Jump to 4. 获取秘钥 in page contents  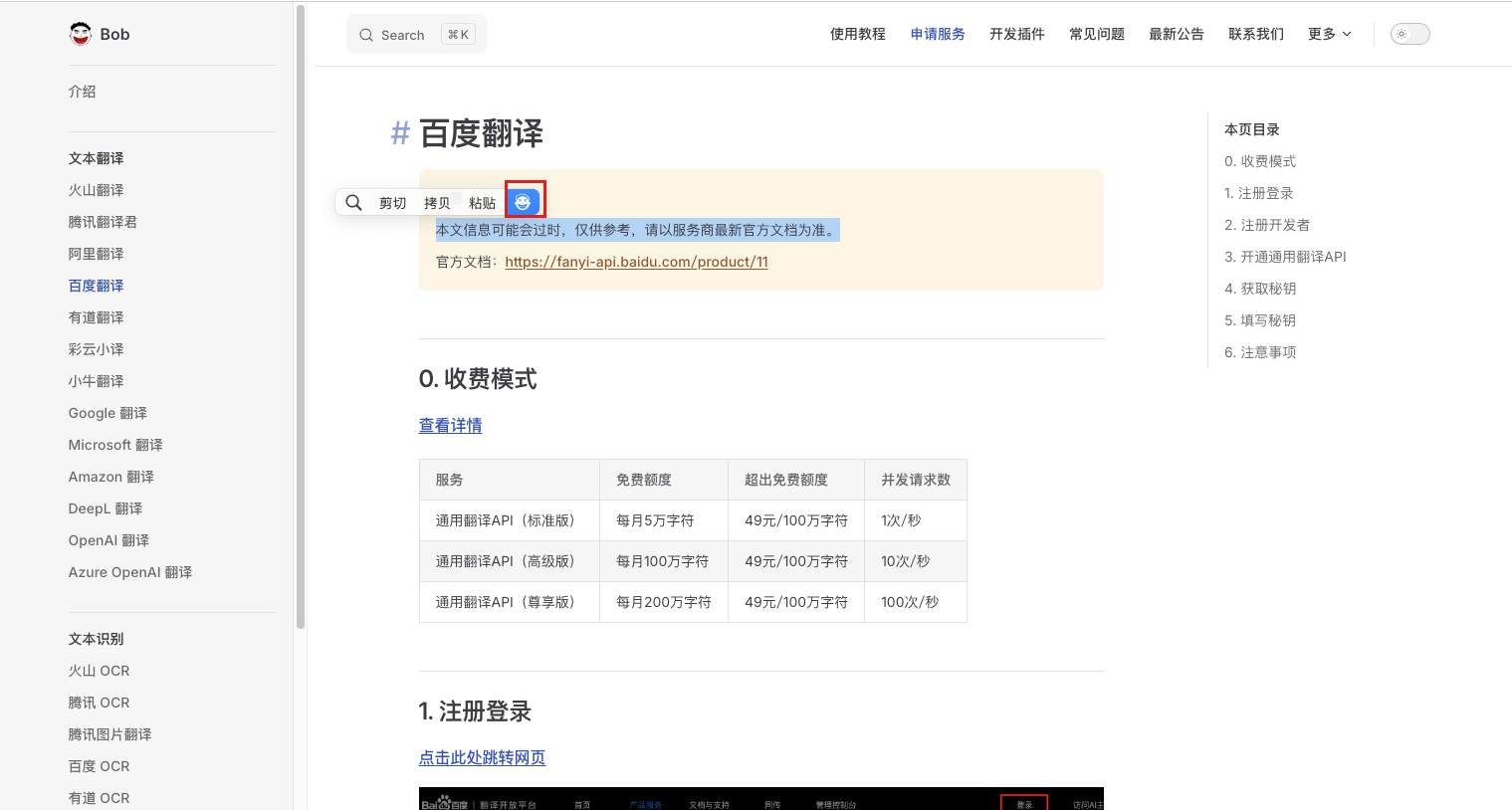[x=1260, y=289]
